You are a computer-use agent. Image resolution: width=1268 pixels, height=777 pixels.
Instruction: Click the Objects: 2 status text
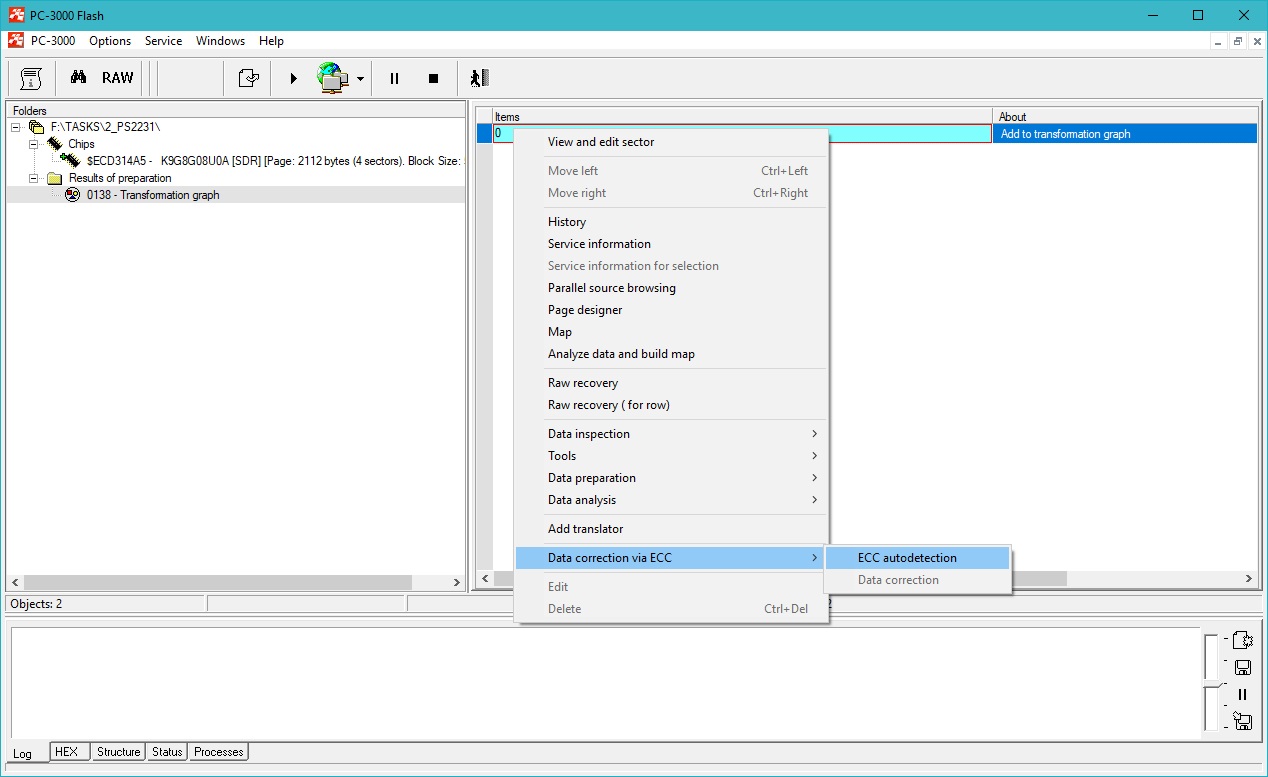pyautogui.click(x=36, y=604)
